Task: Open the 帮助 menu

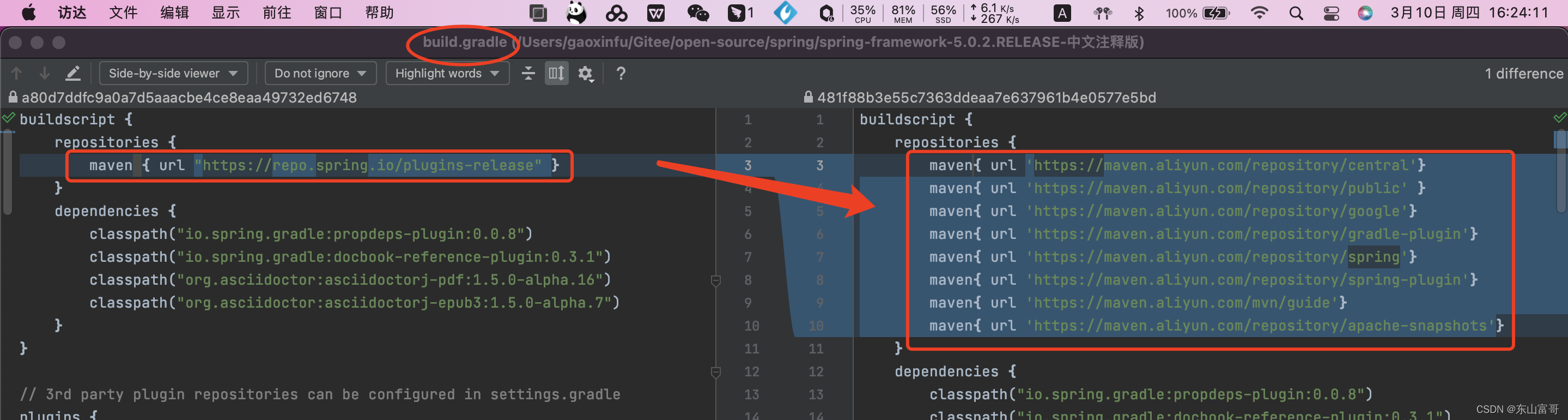Action: point(379,12)
